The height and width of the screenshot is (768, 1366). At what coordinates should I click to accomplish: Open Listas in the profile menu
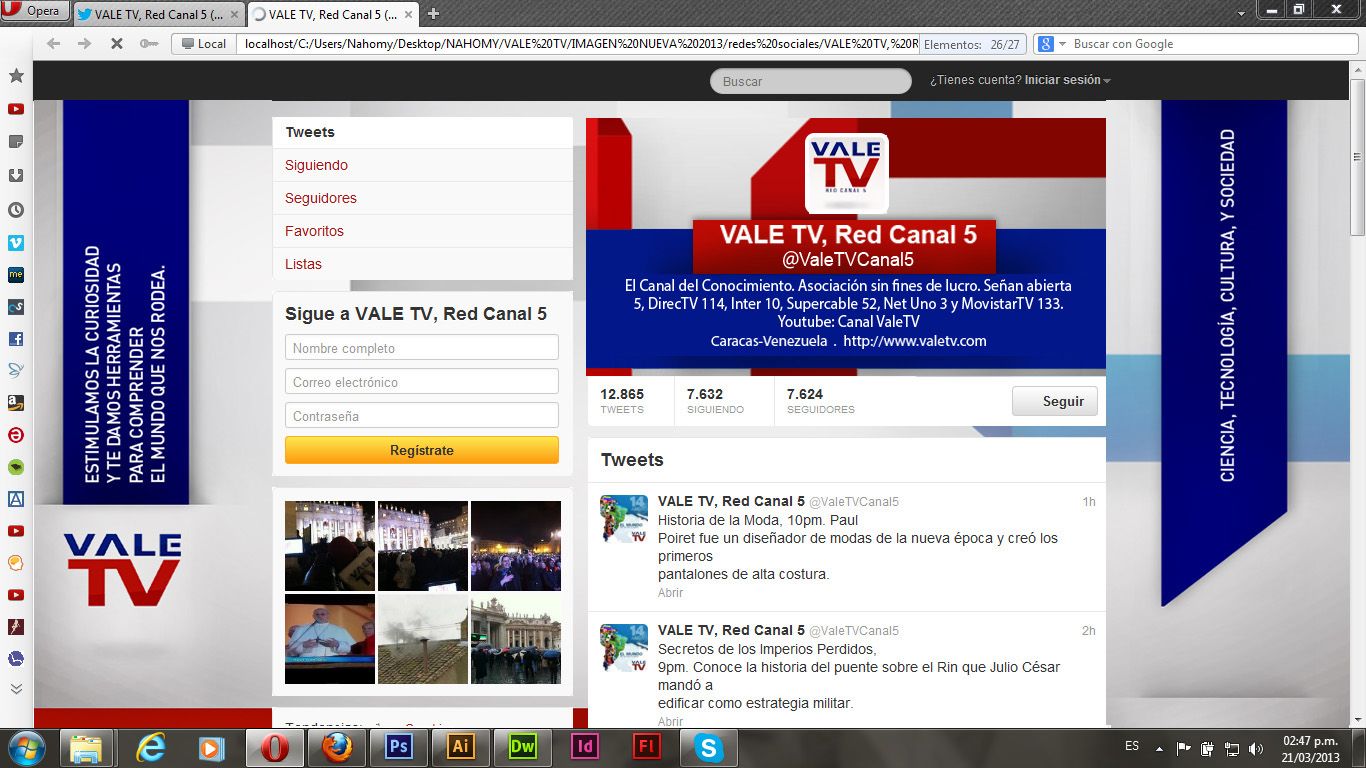click(x=422, y=264)
